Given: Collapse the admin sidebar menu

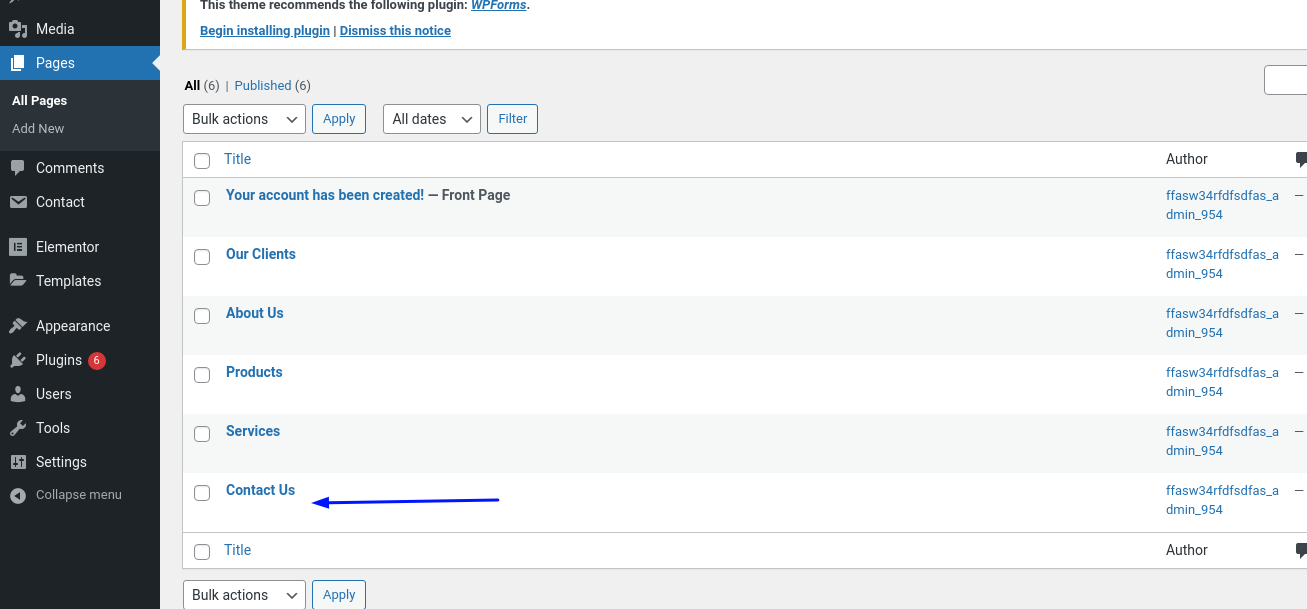Looking at the screenshot, I should click(78, 495).
